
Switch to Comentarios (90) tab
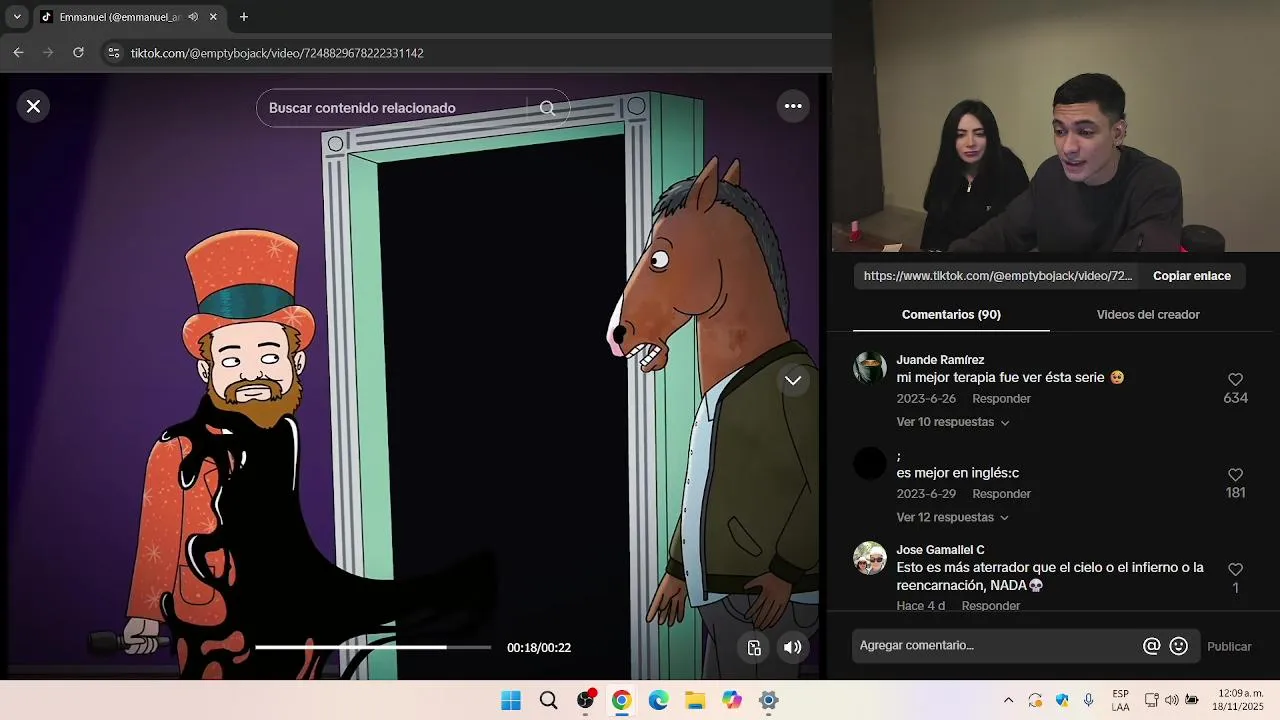click(951, 314)
